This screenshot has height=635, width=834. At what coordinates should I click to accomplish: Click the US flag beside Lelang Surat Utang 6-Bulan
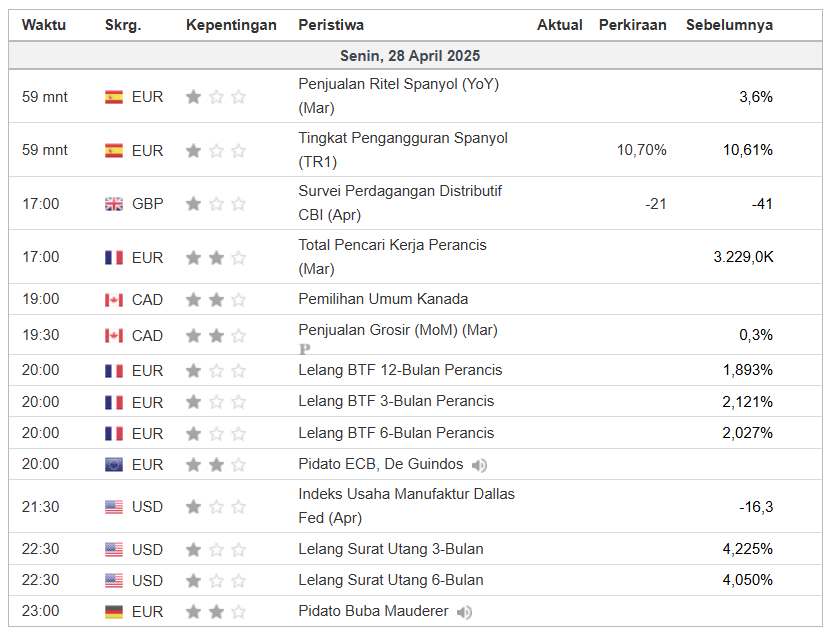click(x=114, y=580)
